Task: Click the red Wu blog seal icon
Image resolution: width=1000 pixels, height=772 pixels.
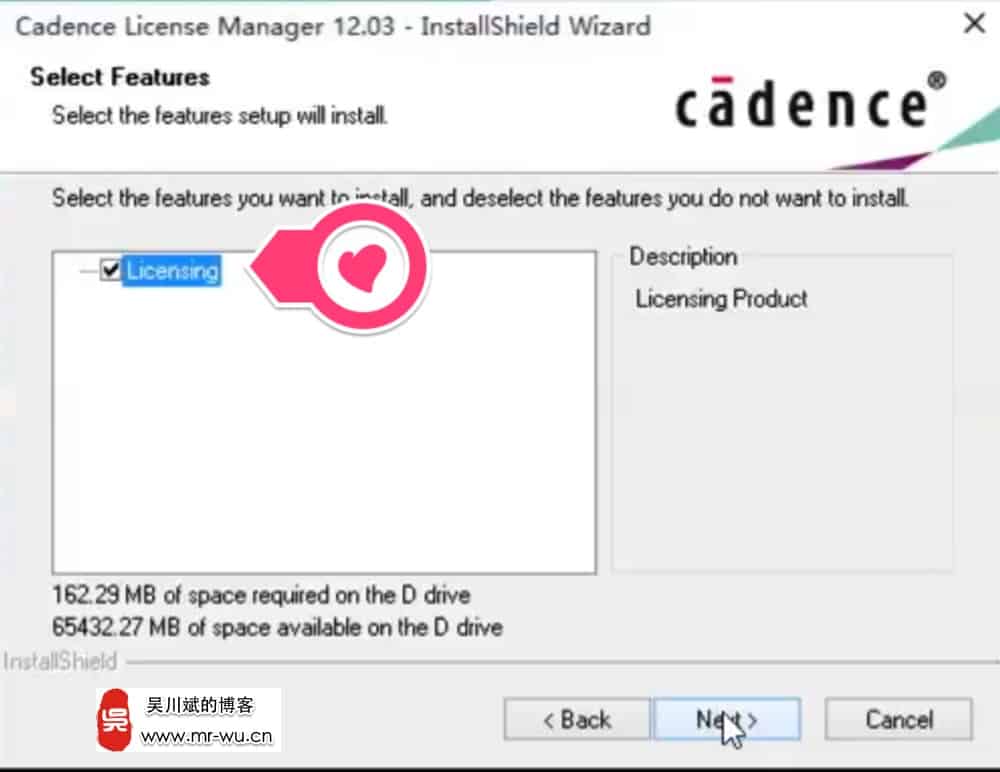Action: [114, 720]
